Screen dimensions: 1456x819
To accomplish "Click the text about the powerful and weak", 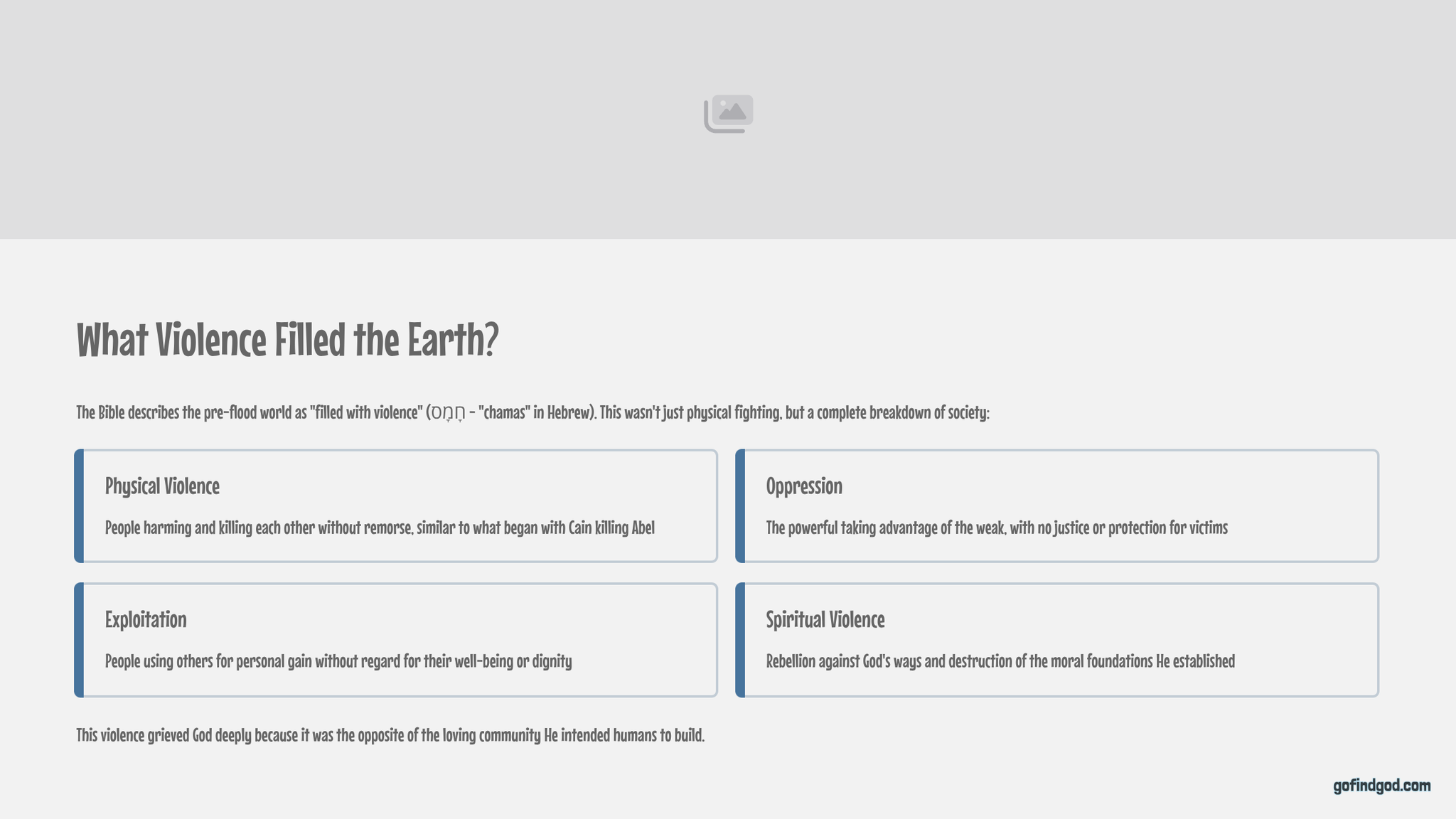I will click(x=996, y=528).
